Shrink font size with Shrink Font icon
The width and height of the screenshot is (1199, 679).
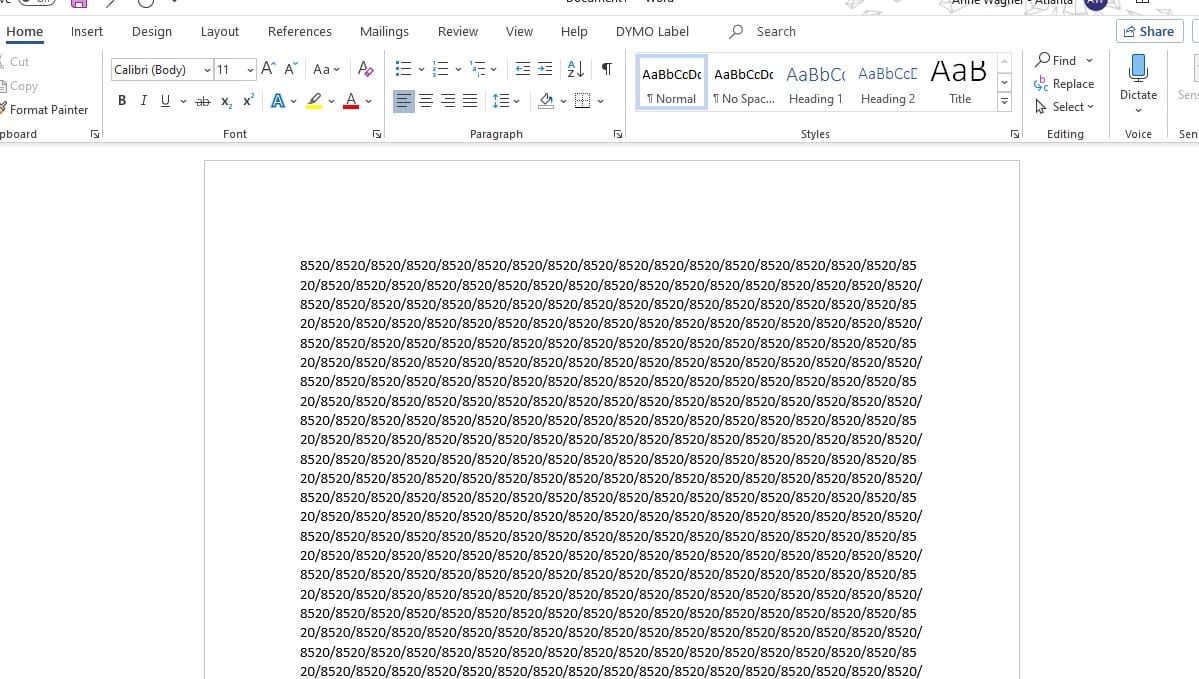point(291,69)
